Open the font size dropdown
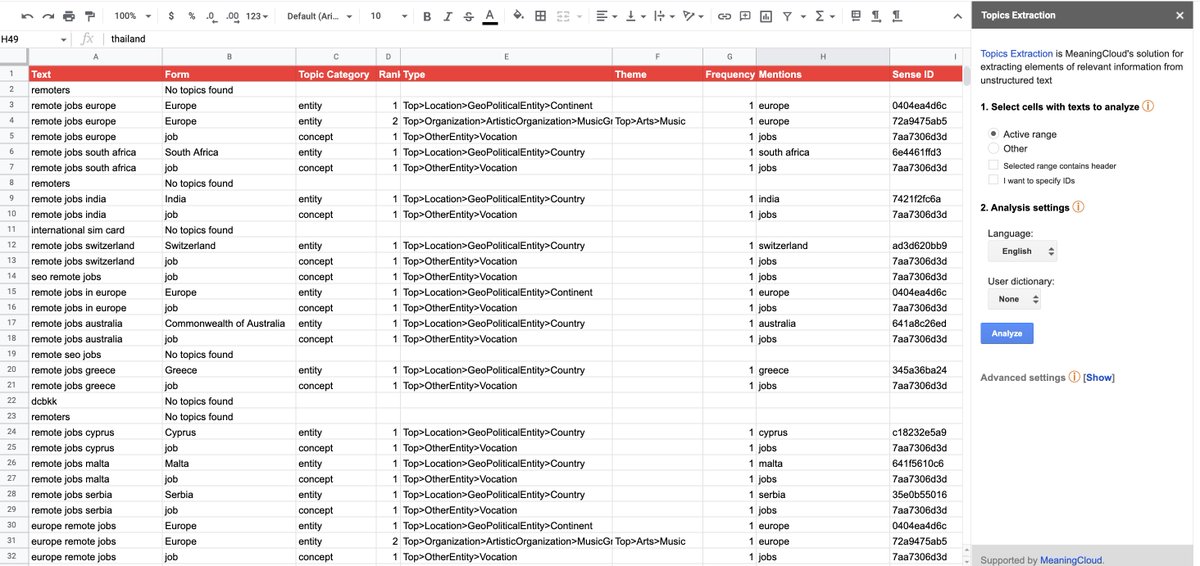The height and width of the screenshot is (566, 1200). 388,16
